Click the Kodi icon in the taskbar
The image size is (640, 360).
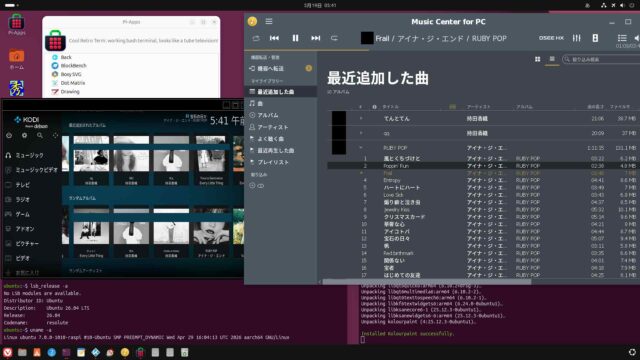[96, 352]
